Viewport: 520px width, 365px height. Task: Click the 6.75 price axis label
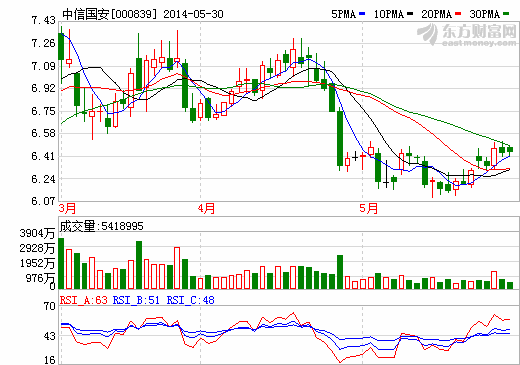pyautogui.click(x=43, y=111)
